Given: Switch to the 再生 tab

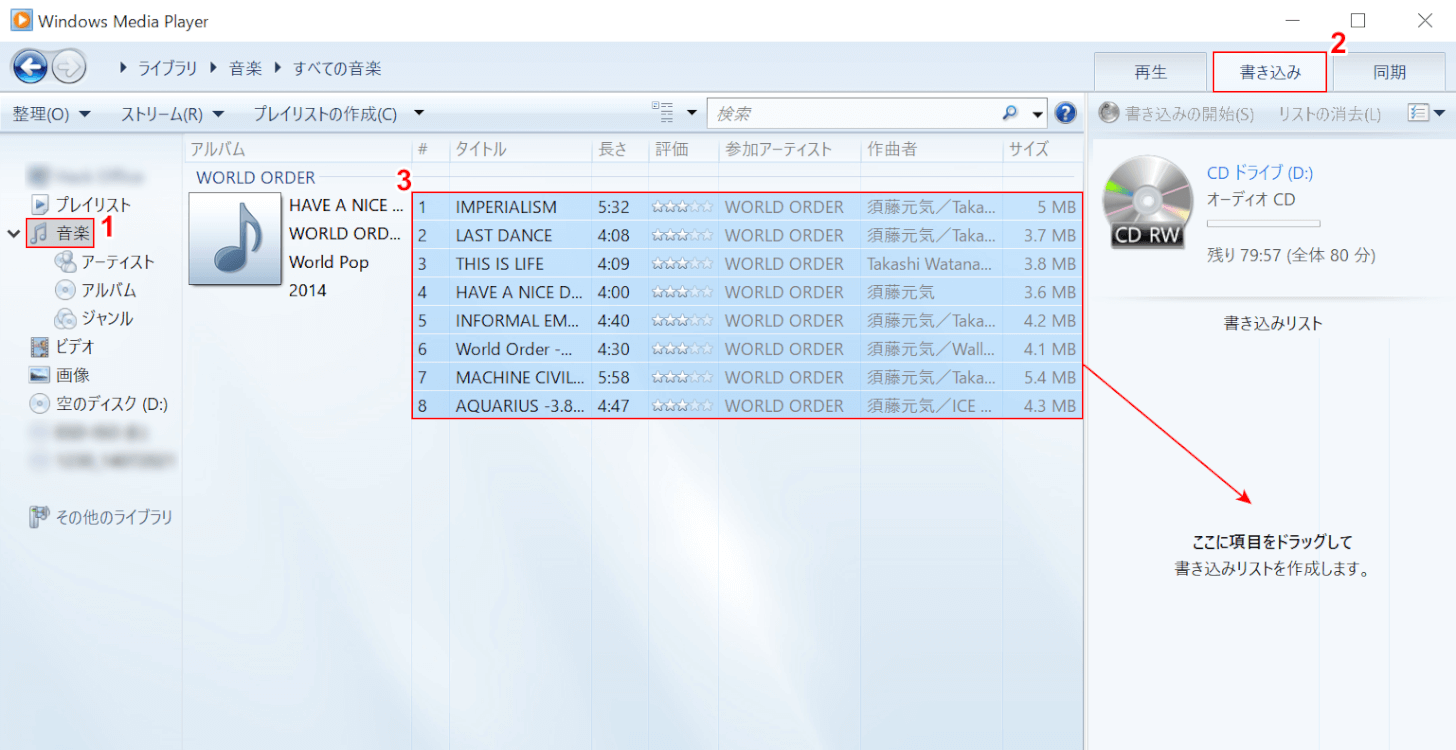Looking at the screenshot, I should coord(1150,72).
